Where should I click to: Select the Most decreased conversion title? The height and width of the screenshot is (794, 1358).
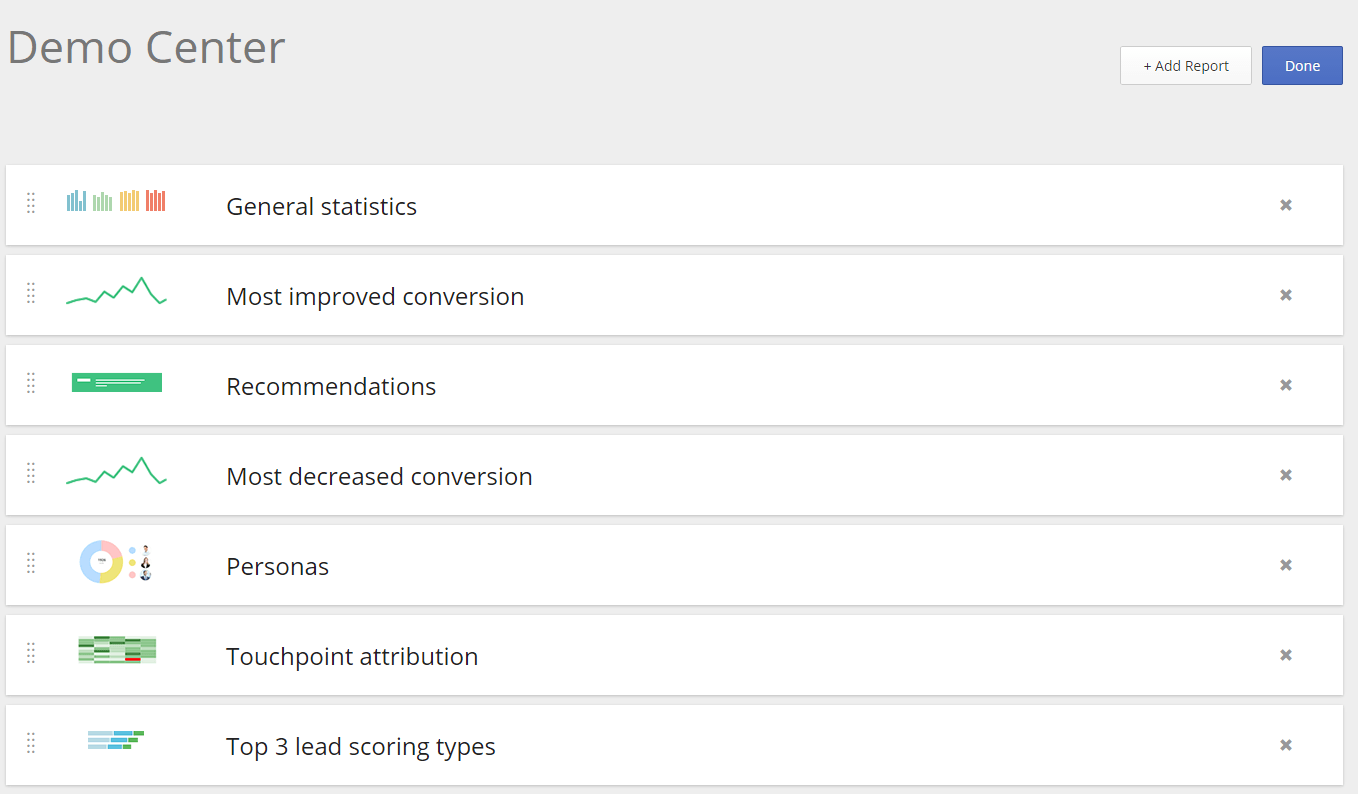click(379, 477)
